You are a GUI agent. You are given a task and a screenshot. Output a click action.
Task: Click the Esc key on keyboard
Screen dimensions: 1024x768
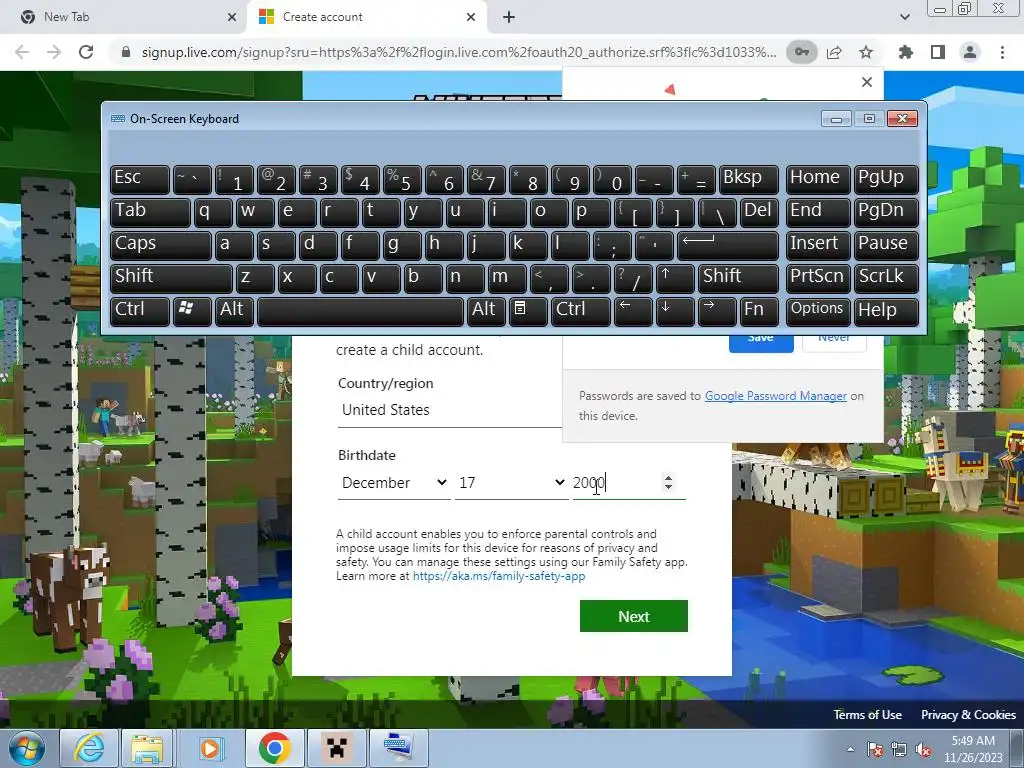click(x=140, y=179)
